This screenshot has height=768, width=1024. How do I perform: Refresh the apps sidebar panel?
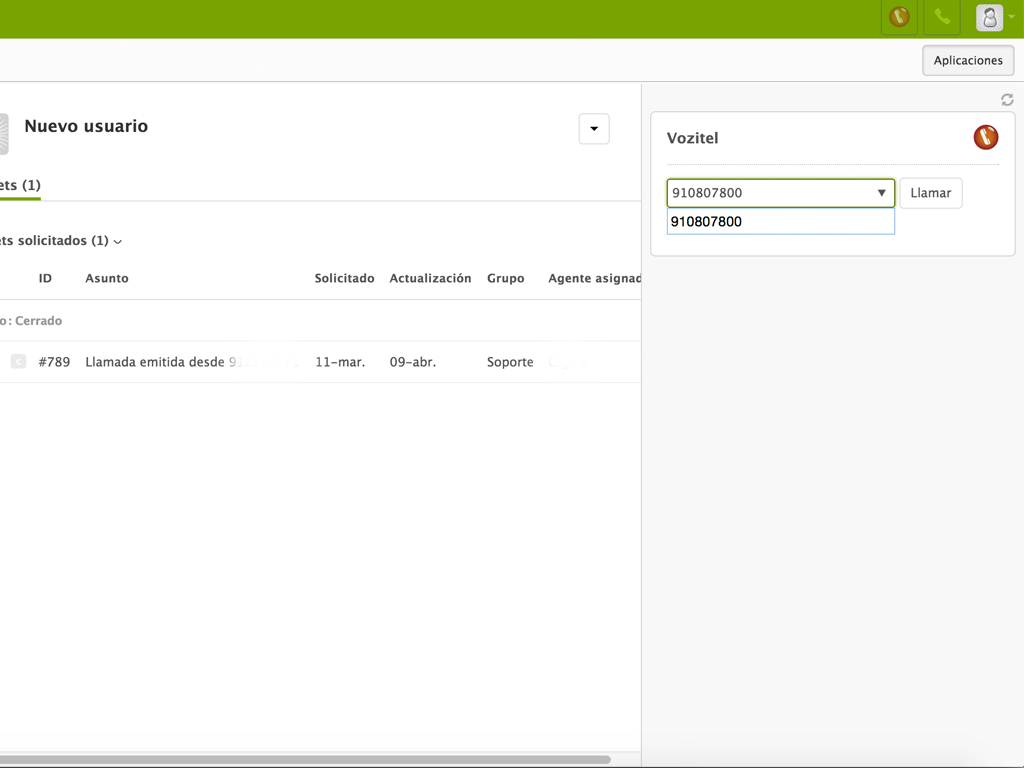click(1007, 100)
